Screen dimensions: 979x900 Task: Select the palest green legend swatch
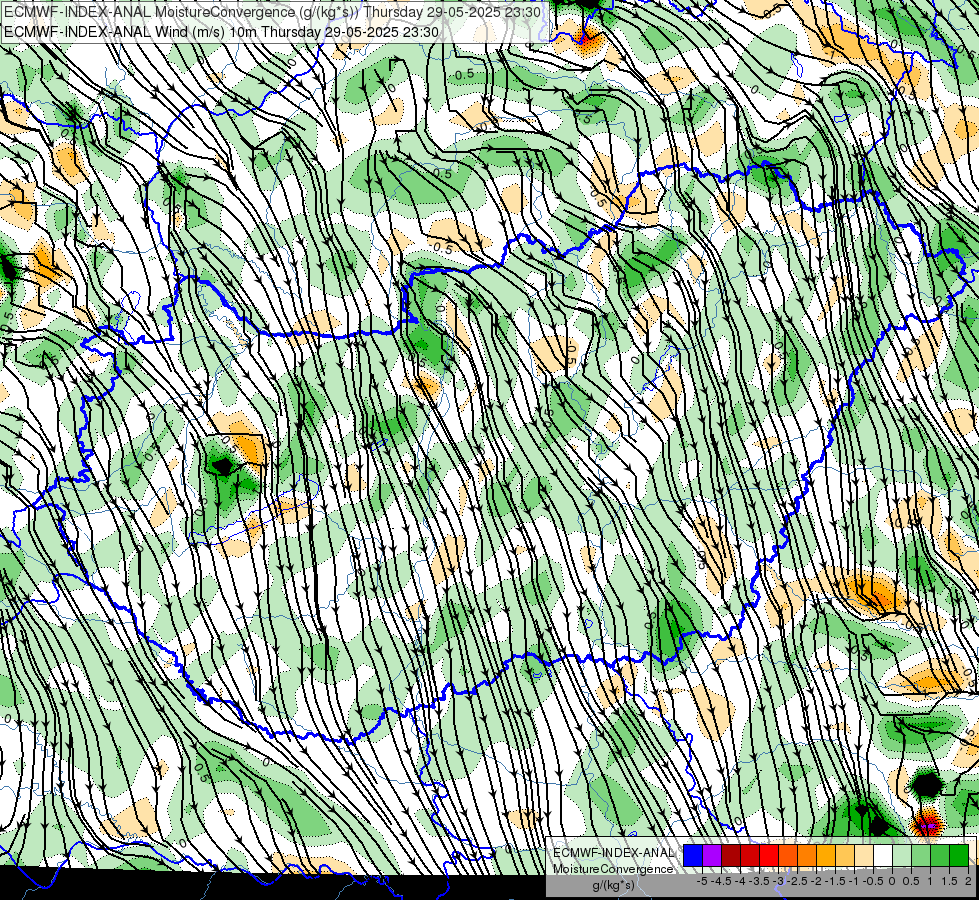pos(902,855)
